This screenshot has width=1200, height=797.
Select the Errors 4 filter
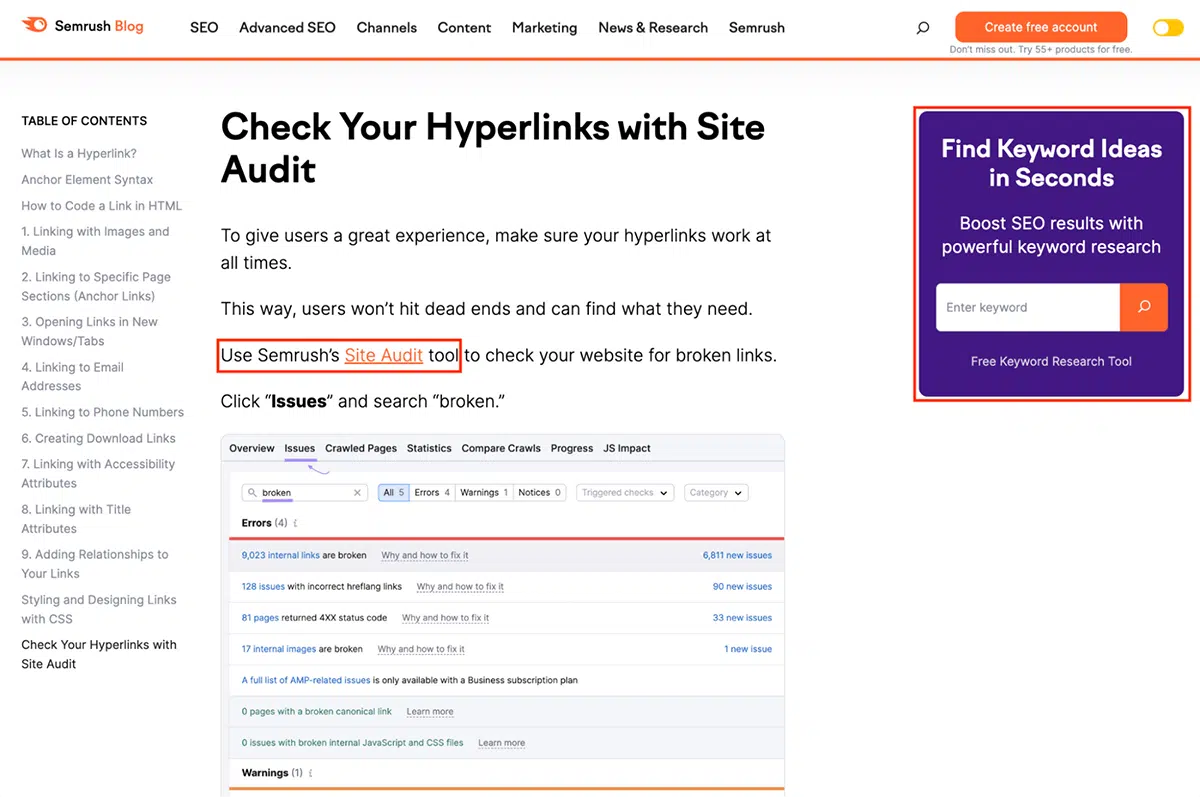[x=432, y=492]
